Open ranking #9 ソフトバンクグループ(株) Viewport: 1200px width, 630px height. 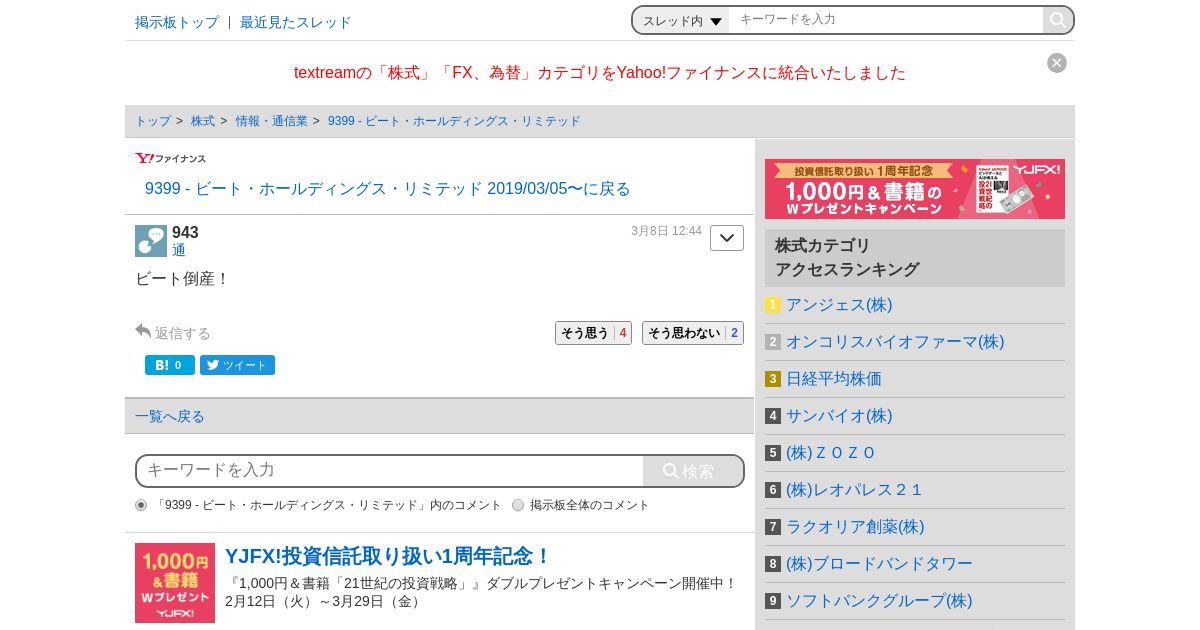879,601
